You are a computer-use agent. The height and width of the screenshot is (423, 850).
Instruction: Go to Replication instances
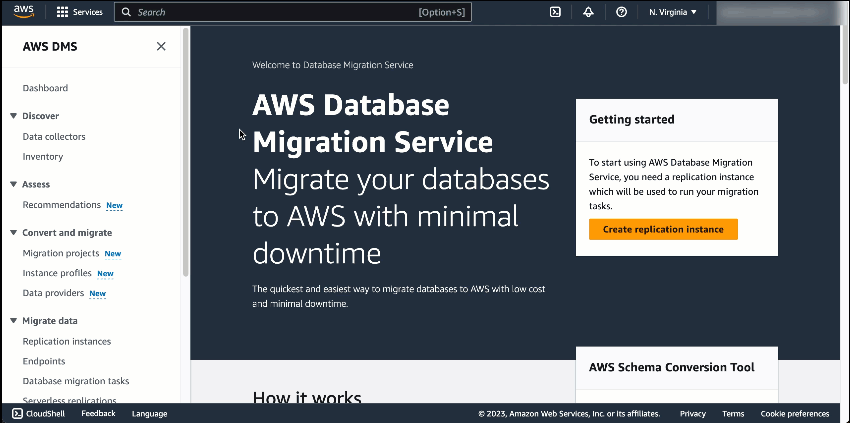[67, 342]
